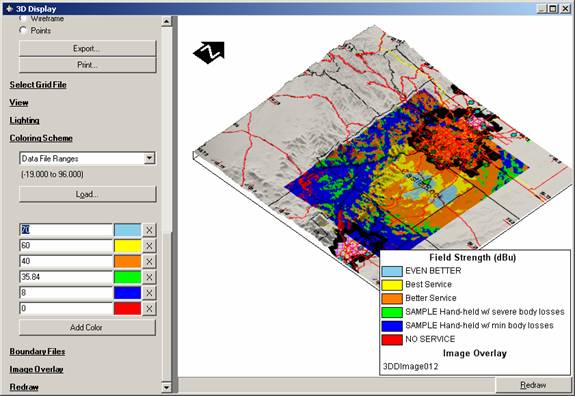The height and width of the screenshot is (396, 575).
Task: Expand the Lighting section
Action: pos(25,120)
